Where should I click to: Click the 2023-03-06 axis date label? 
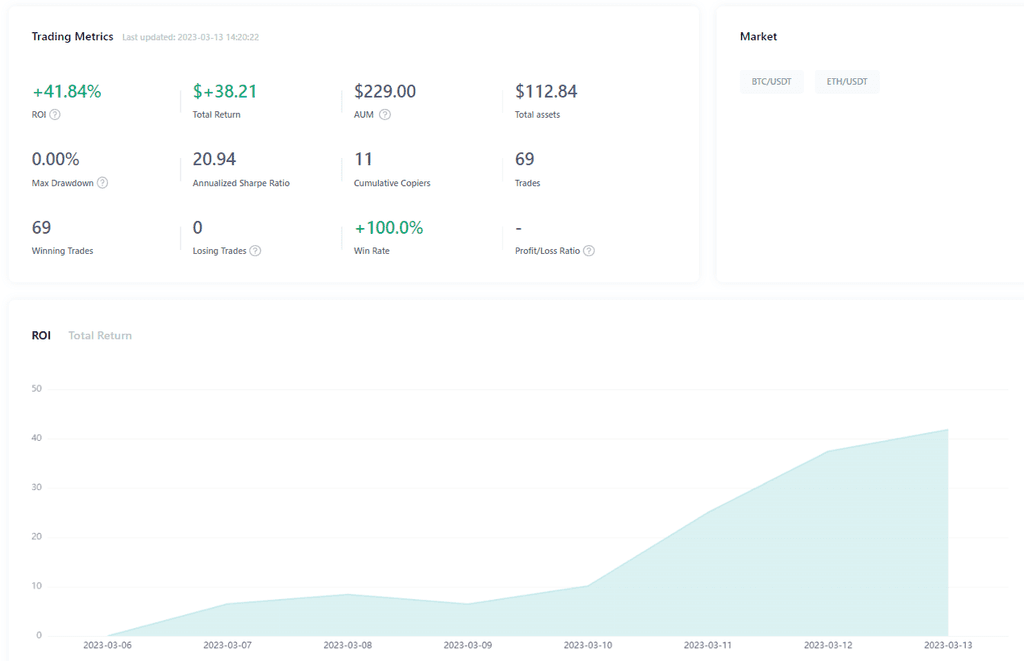click(108, 646)
